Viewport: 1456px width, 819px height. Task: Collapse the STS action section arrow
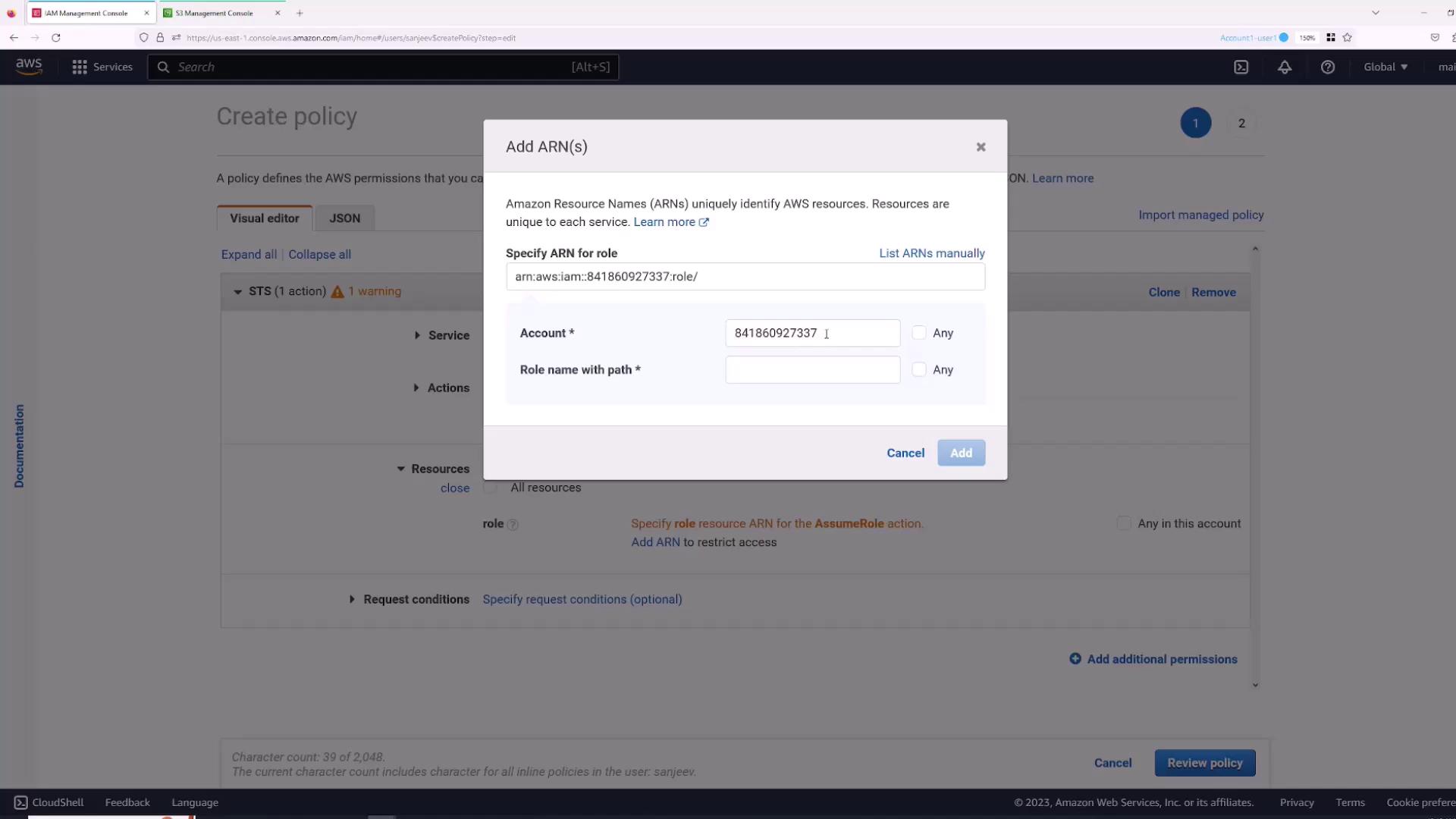237,292
